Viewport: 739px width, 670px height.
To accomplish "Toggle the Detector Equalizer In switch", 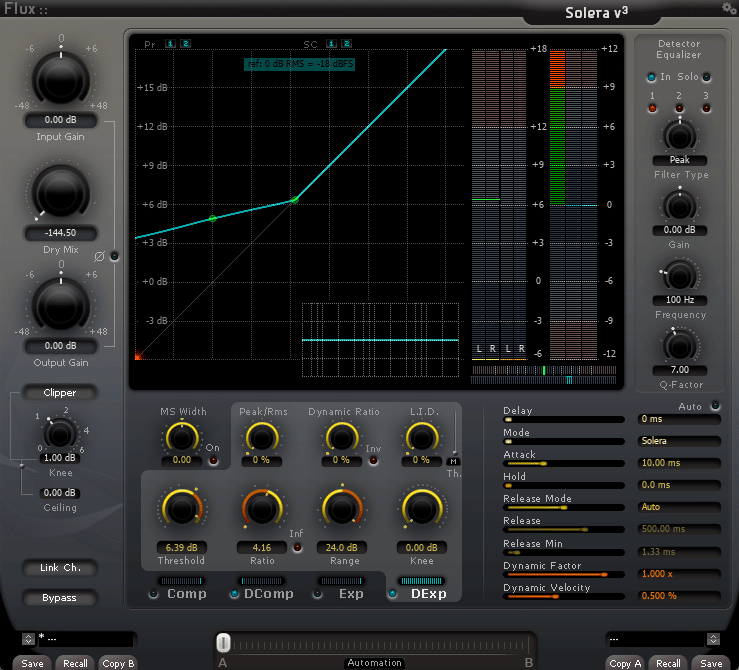I will (651, 77).
